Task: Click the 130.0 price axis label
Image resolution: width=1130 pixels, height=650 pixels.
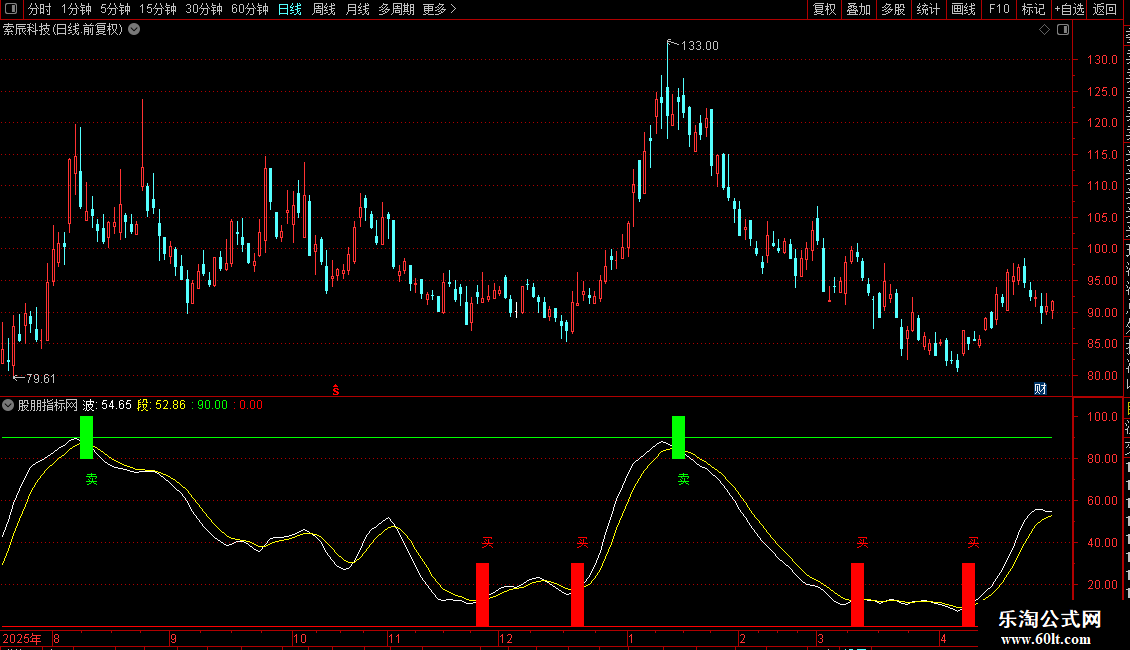Action: pyautogui.click(x=1103, y=60)
